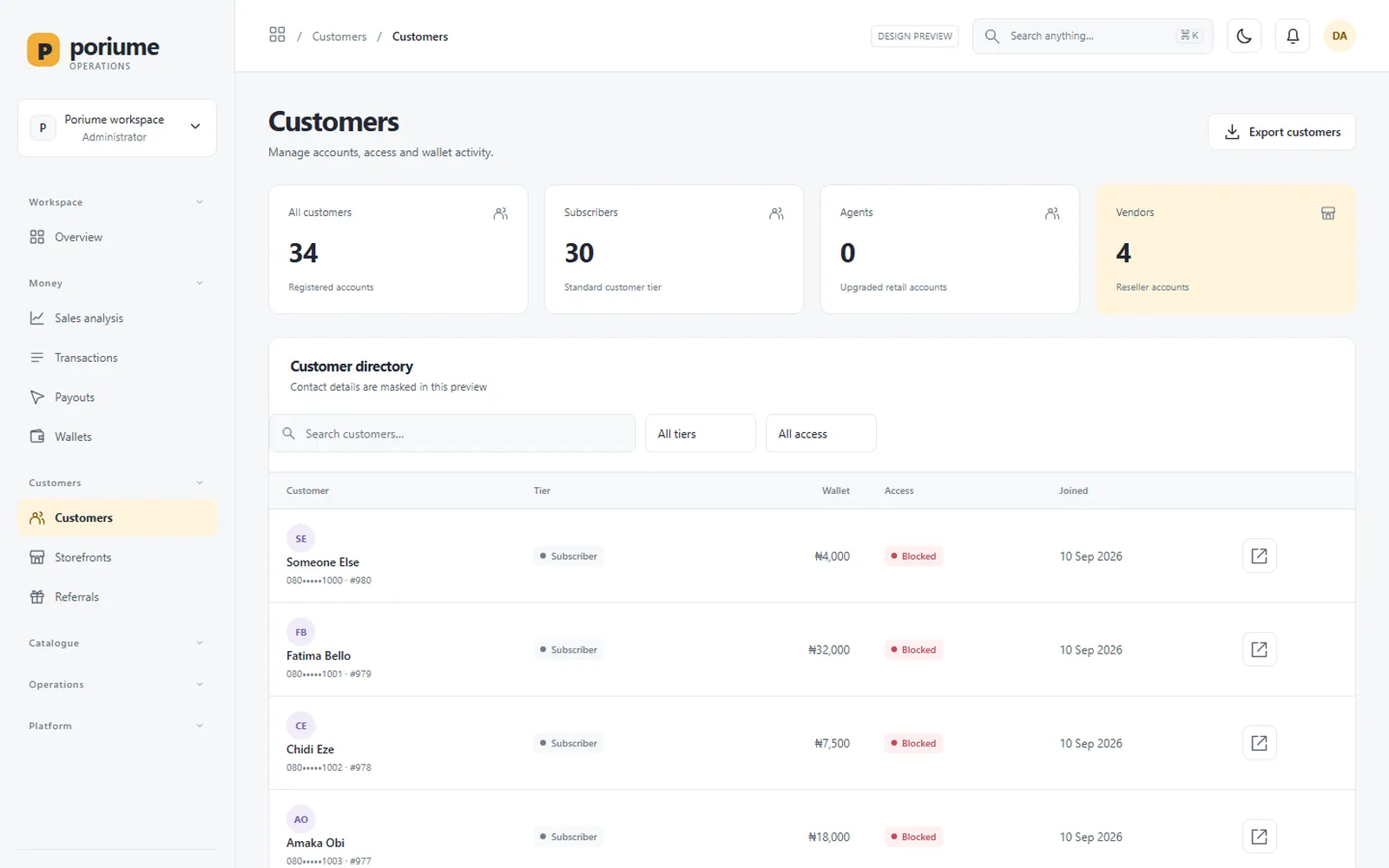Expand the Catalogue sidebar section
The image size is (1389, 868).
(x=117, y=643)
